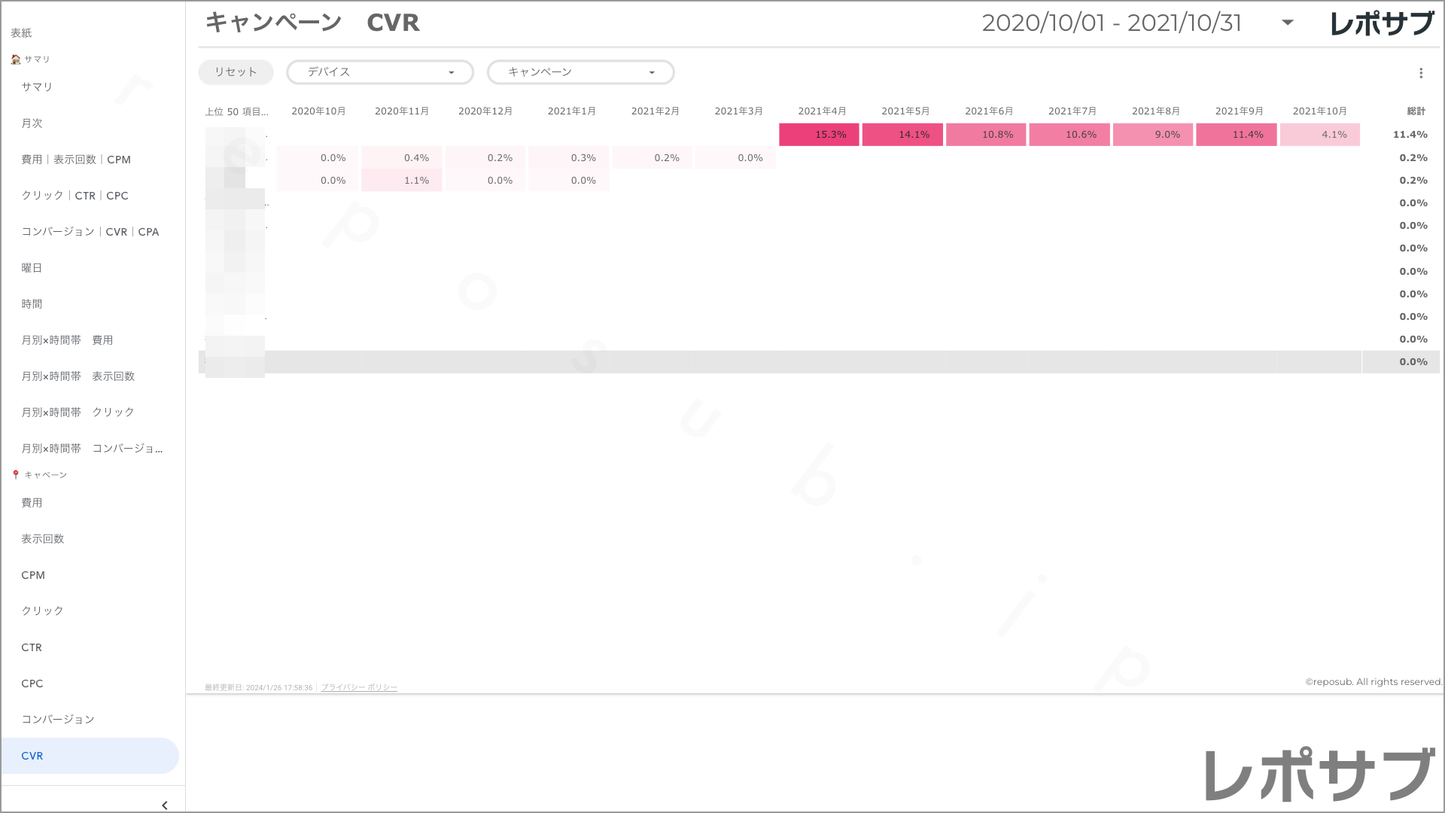The width and height of the screenshot is (1445, 813).
Task: Navigate to クリック｜CTR｜CPC page
Action: click(x=75, y=196)
